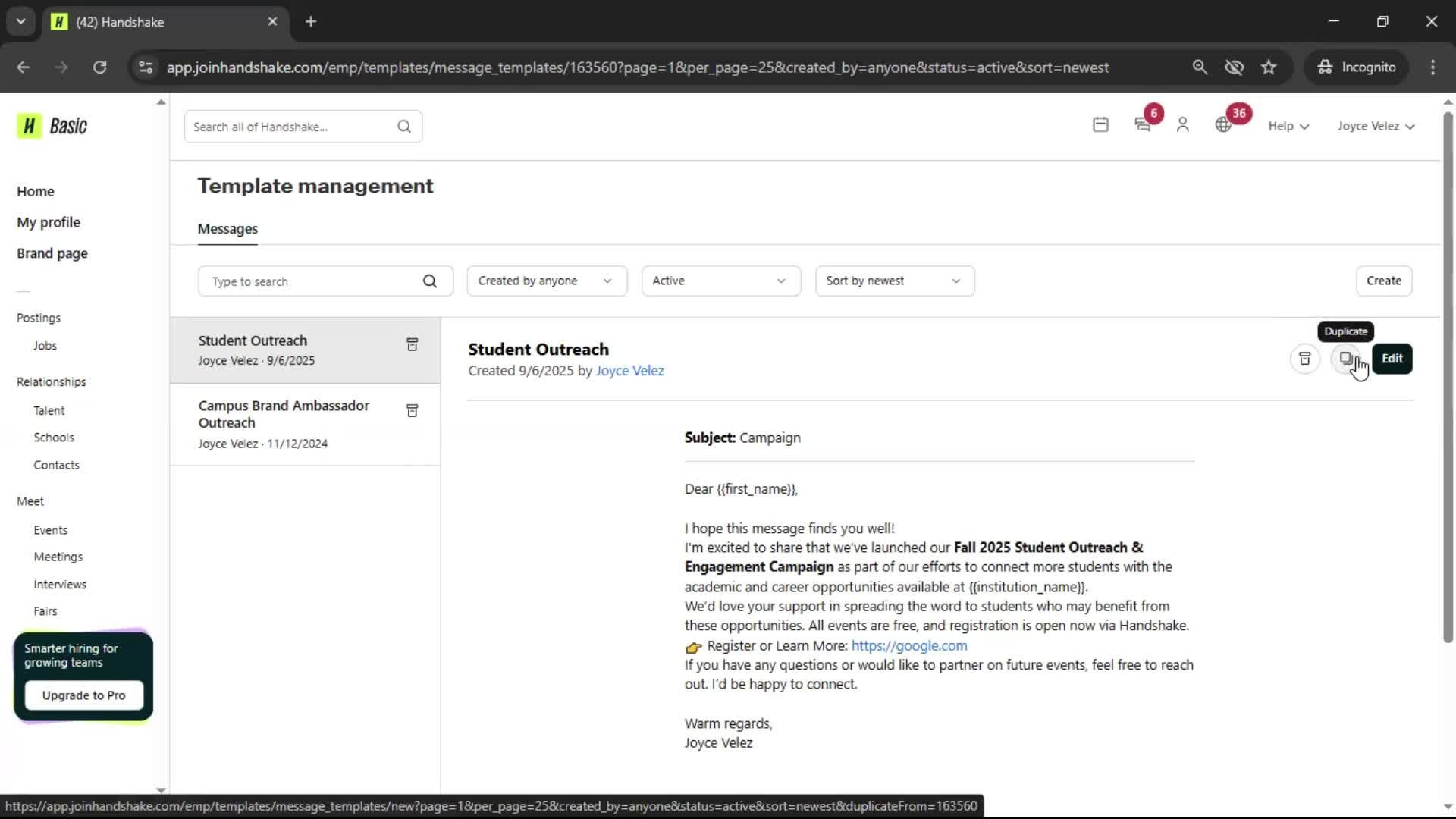The height and width of the screenshot is (819, 1456).
Task: Select the Messages tab
Action: pos(227,229)
